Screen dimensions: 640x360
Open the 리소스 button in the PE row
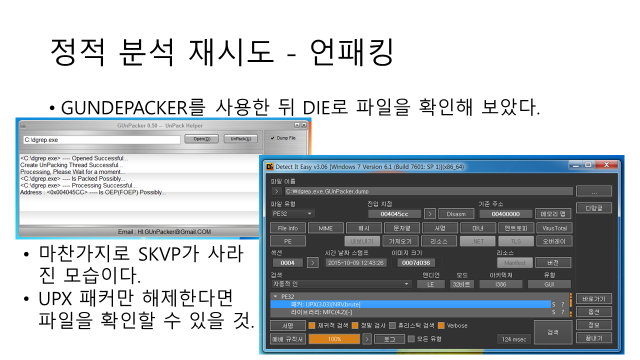[438, 241]
